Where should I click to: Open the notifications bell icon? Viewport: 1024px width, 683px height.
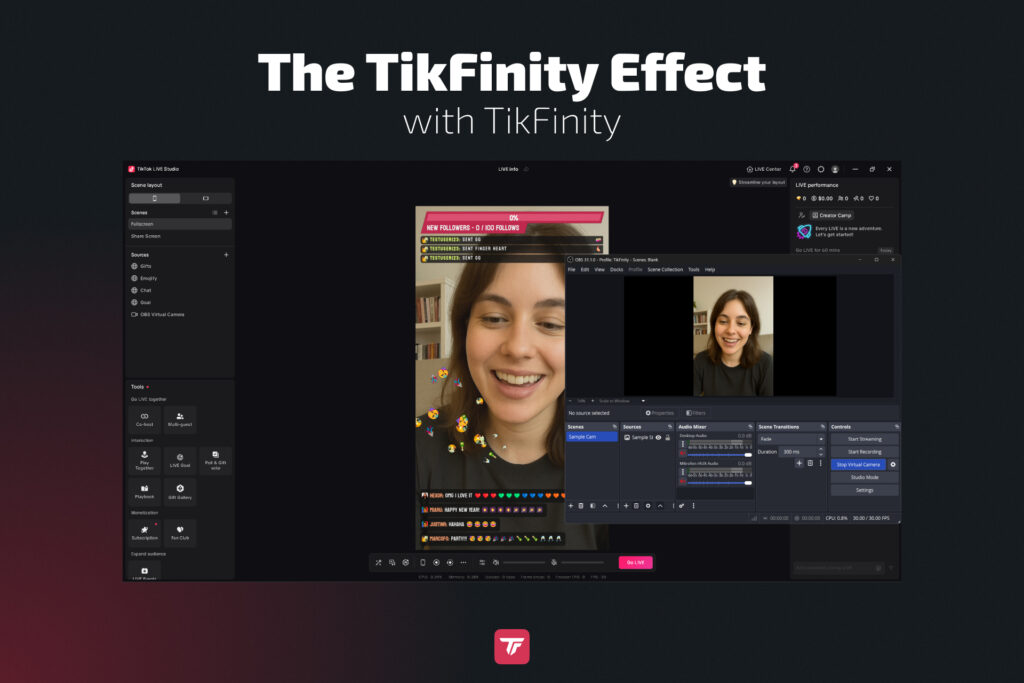click(x=792, y=169)
